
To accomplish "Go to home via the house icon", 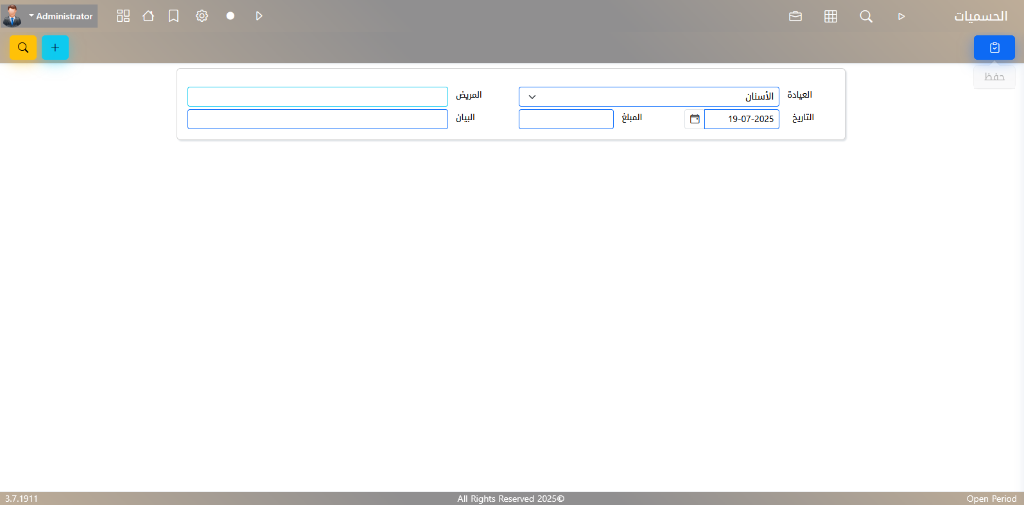I will coord(148,16).
